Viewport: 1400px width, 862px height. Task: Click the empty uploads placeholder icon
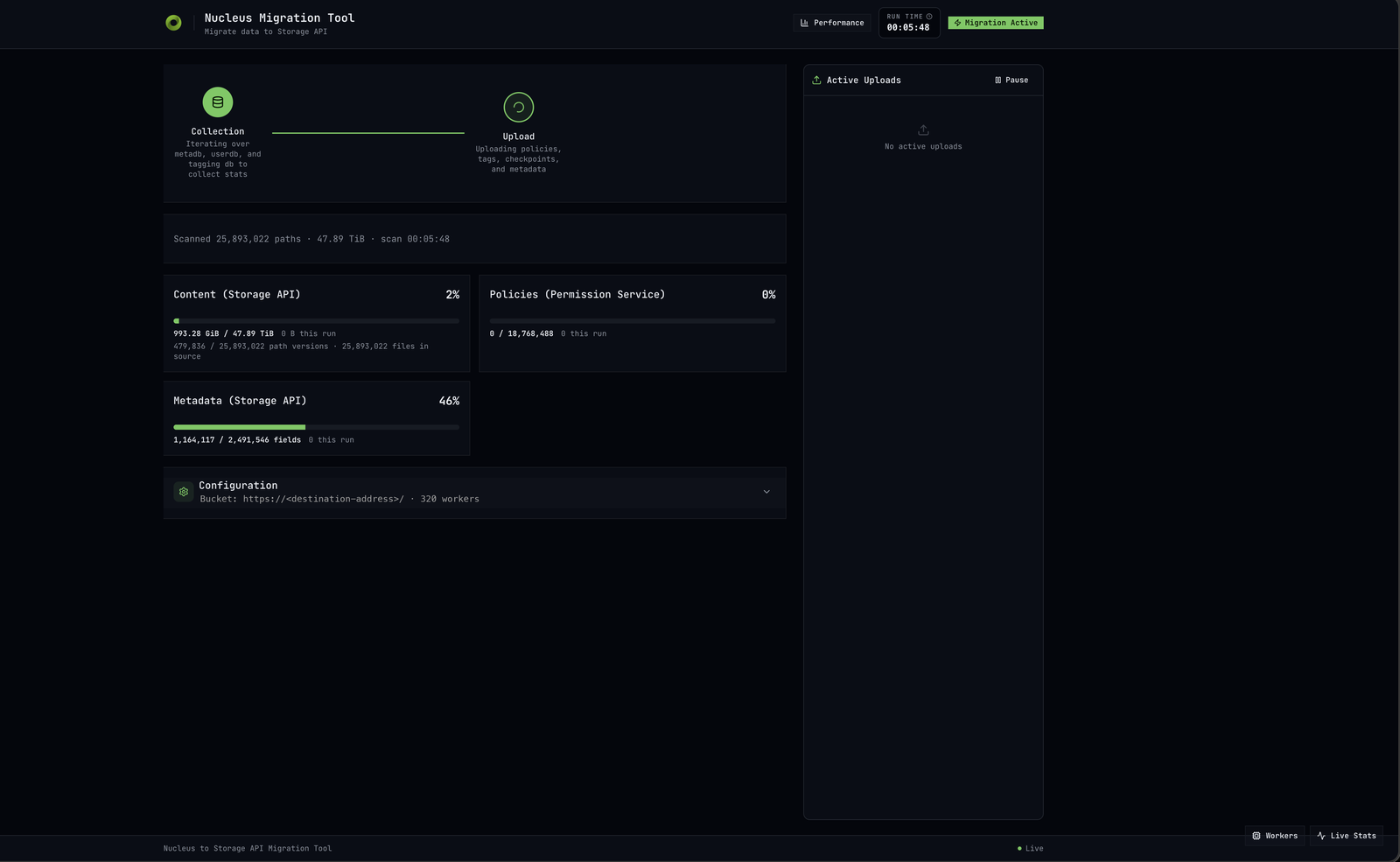coord(923,130)
